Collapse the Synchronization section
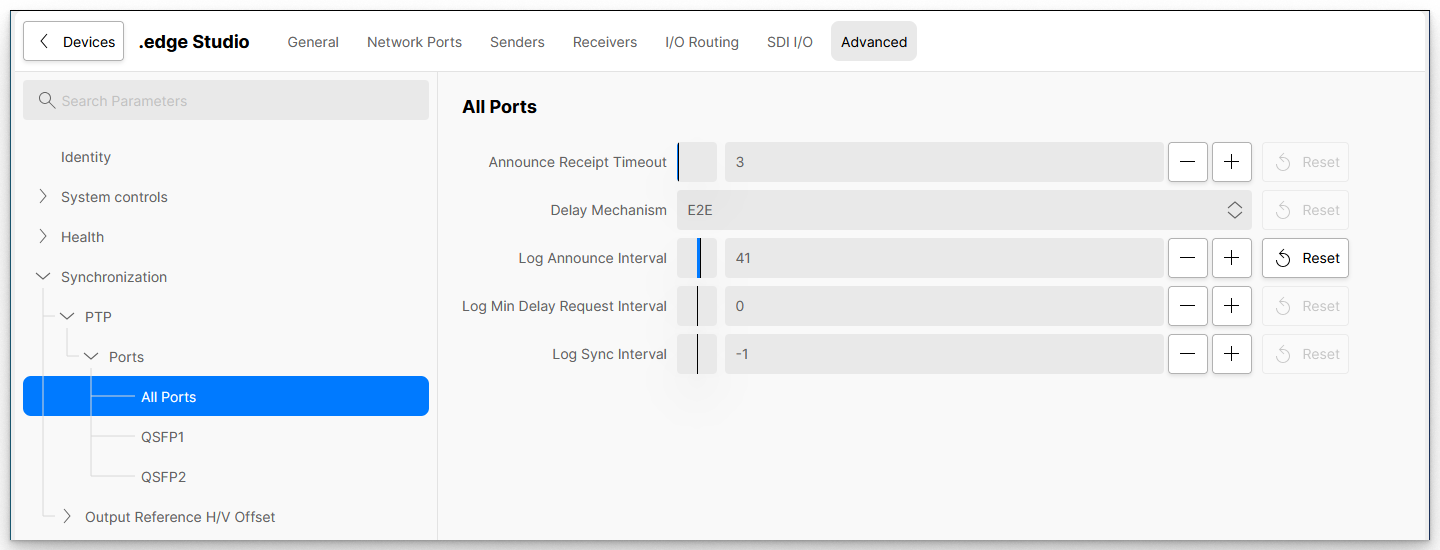Screen dimensions: 1440x550 click(x=43, y=277)
